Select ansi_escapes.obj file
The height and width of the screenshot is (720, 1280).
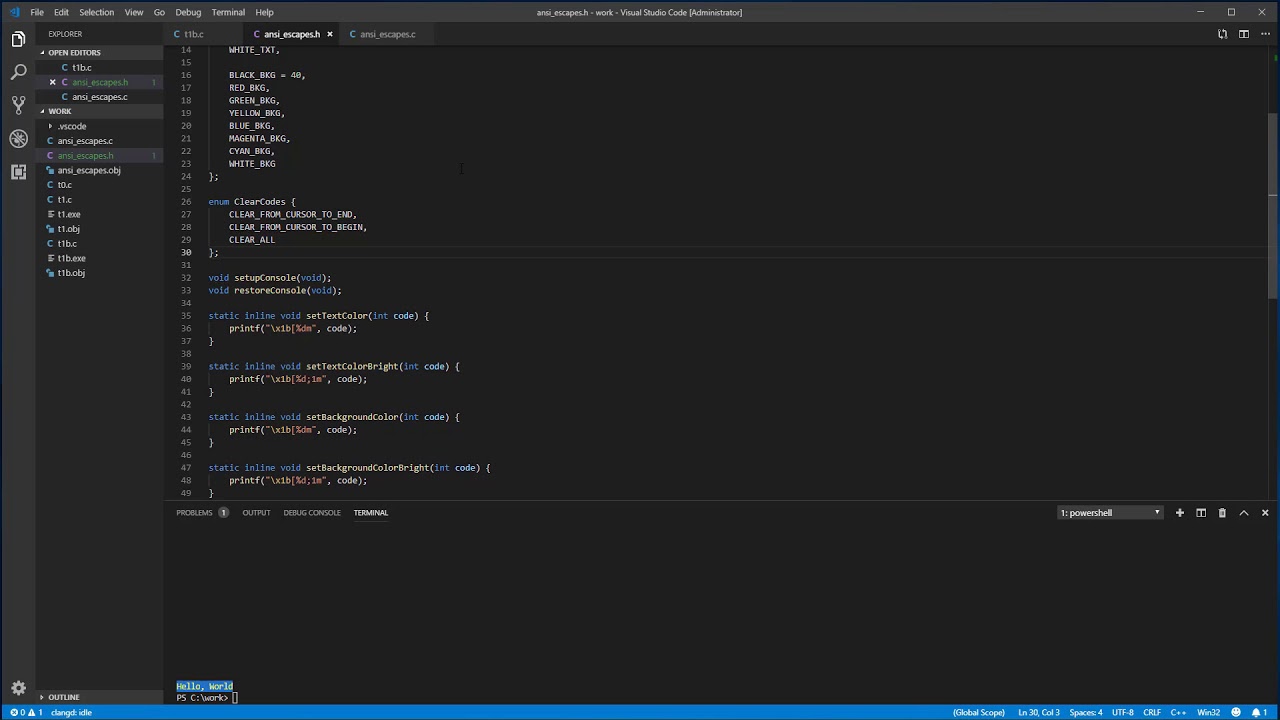pos(88,170)
